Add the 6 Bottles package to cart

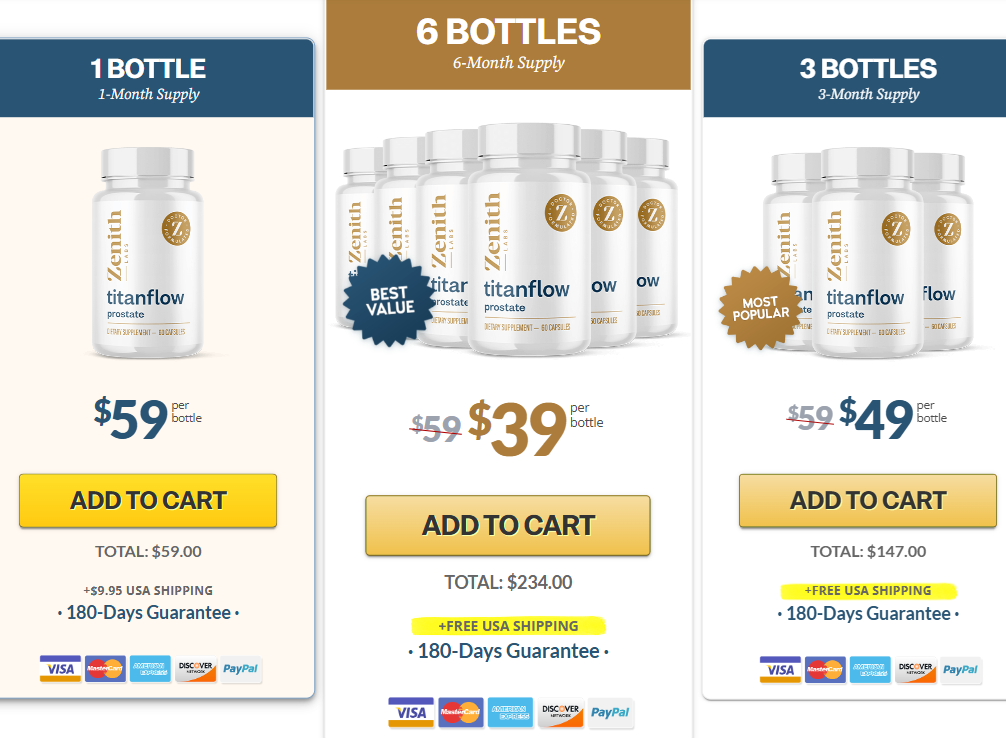pos(508,526)
